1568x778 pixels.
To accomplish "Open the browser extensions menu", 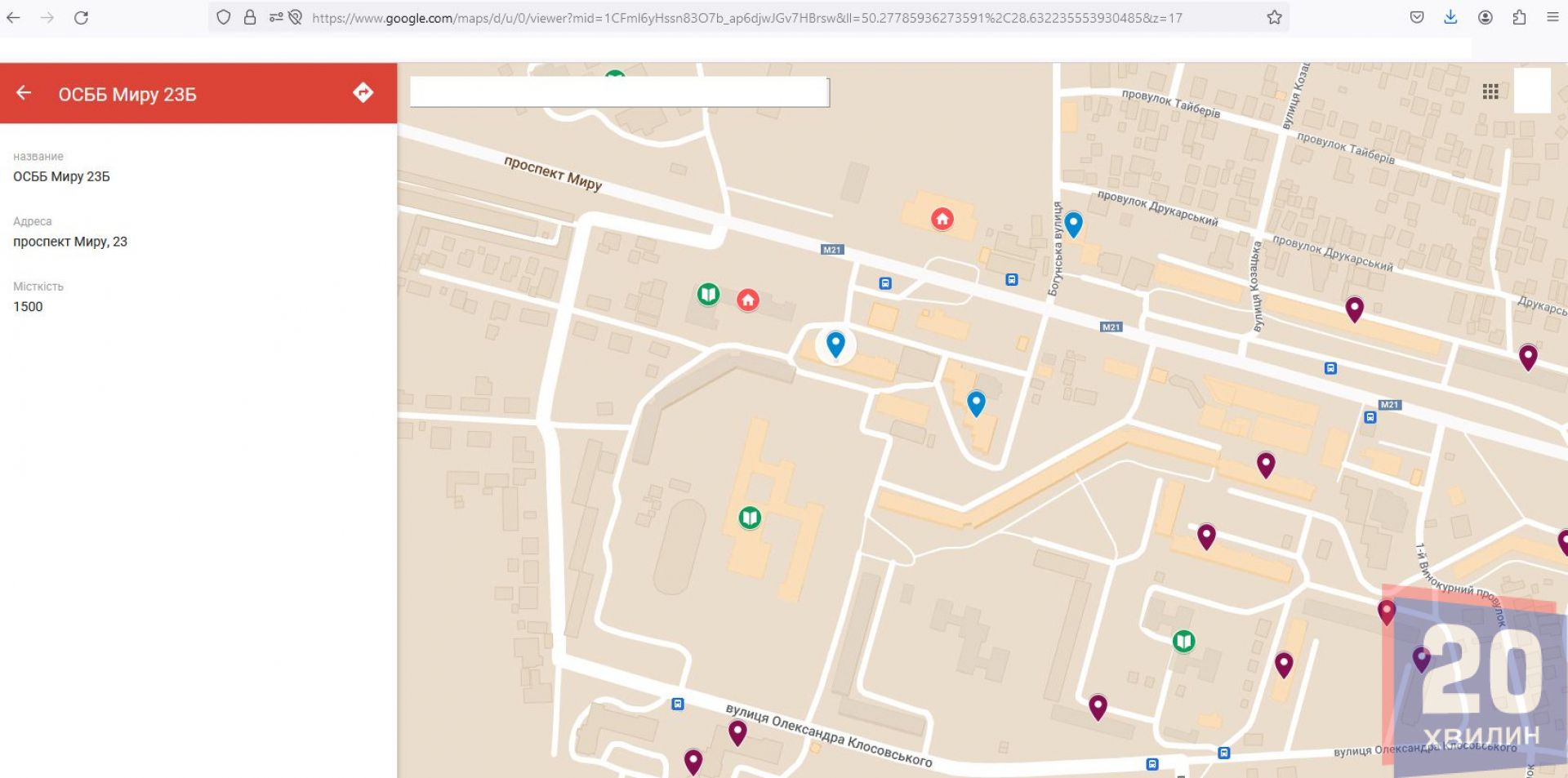I will coord(1519,18).
